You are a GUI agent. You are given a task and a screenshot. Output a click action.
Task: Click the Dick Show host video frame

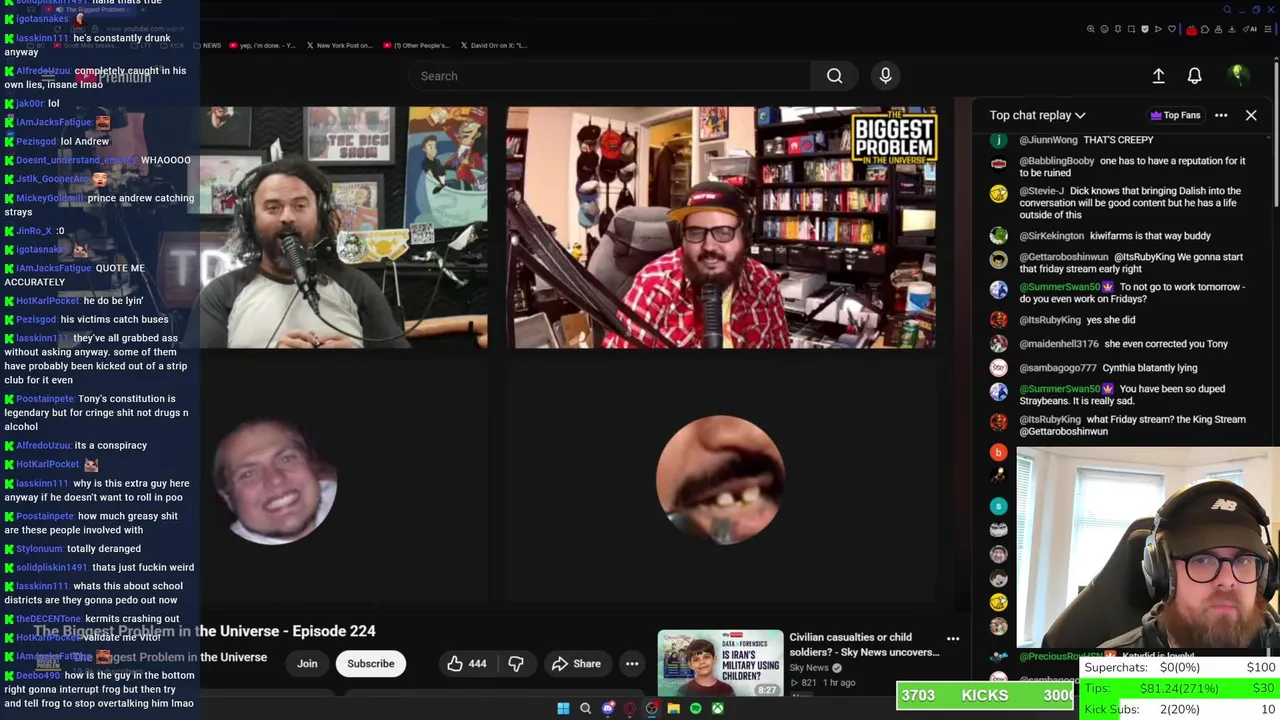coord(344,227)
